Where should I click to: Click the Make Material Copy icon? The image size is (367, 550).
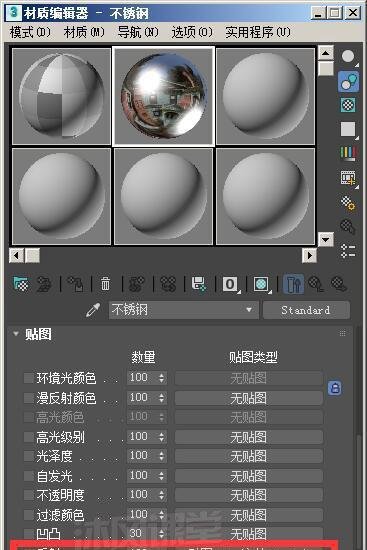pos(137,284)
